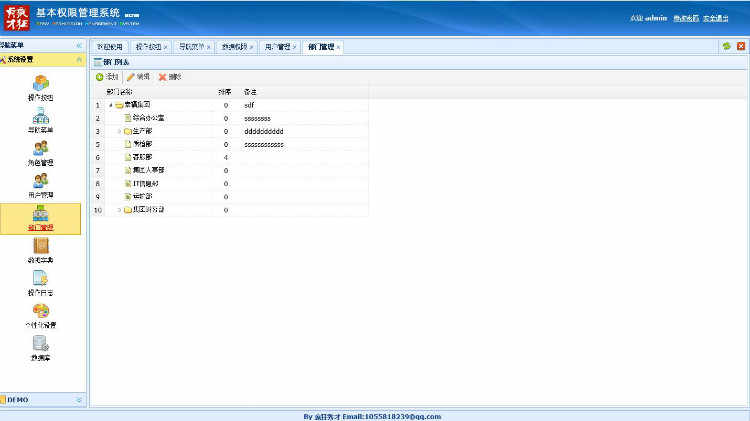Click the DEMO section header
This screenshot has height=421, width=750.
[43, 400]
